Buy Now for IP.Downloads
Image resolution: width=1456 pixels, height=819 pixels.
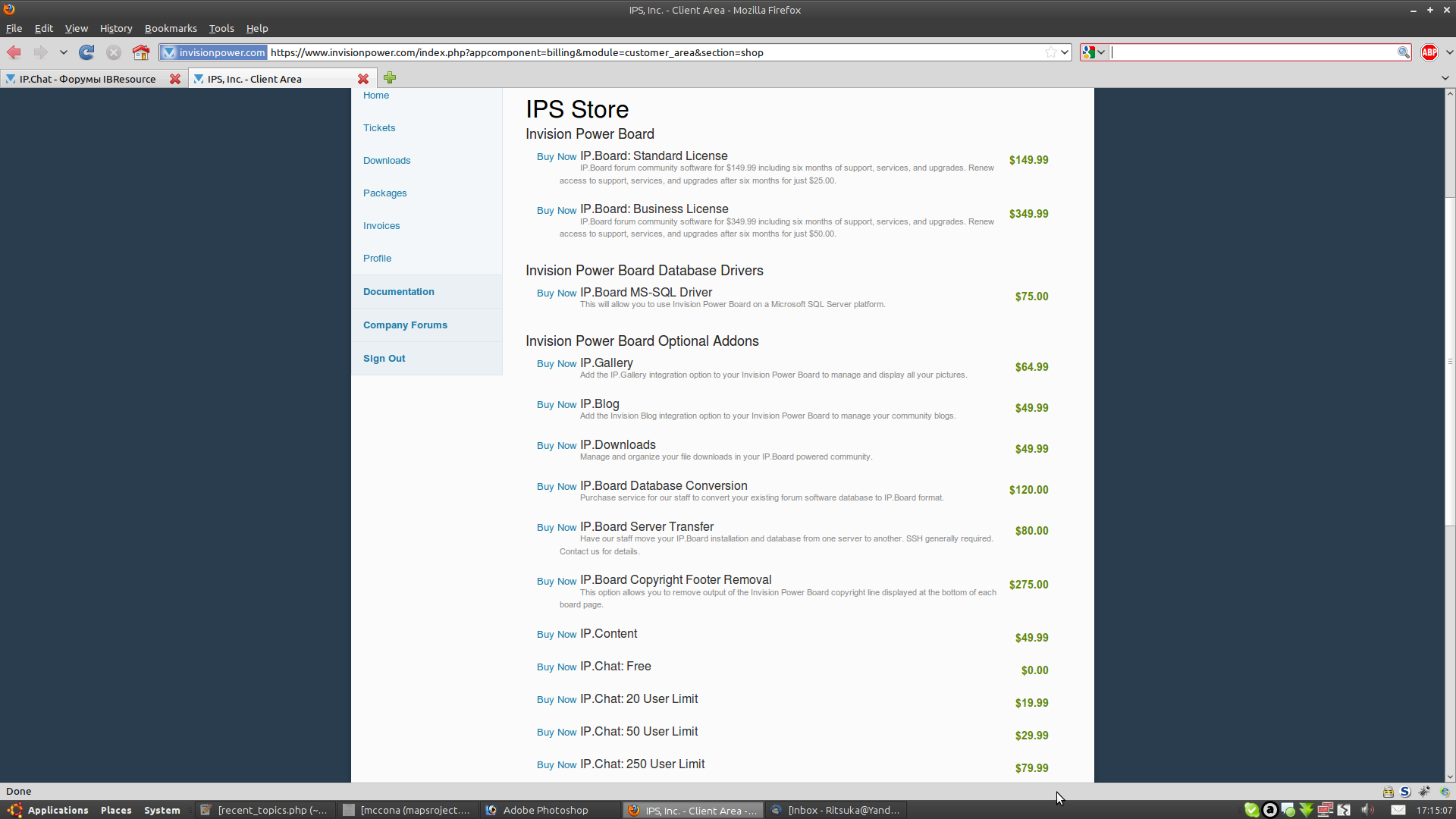pos(557,446)
